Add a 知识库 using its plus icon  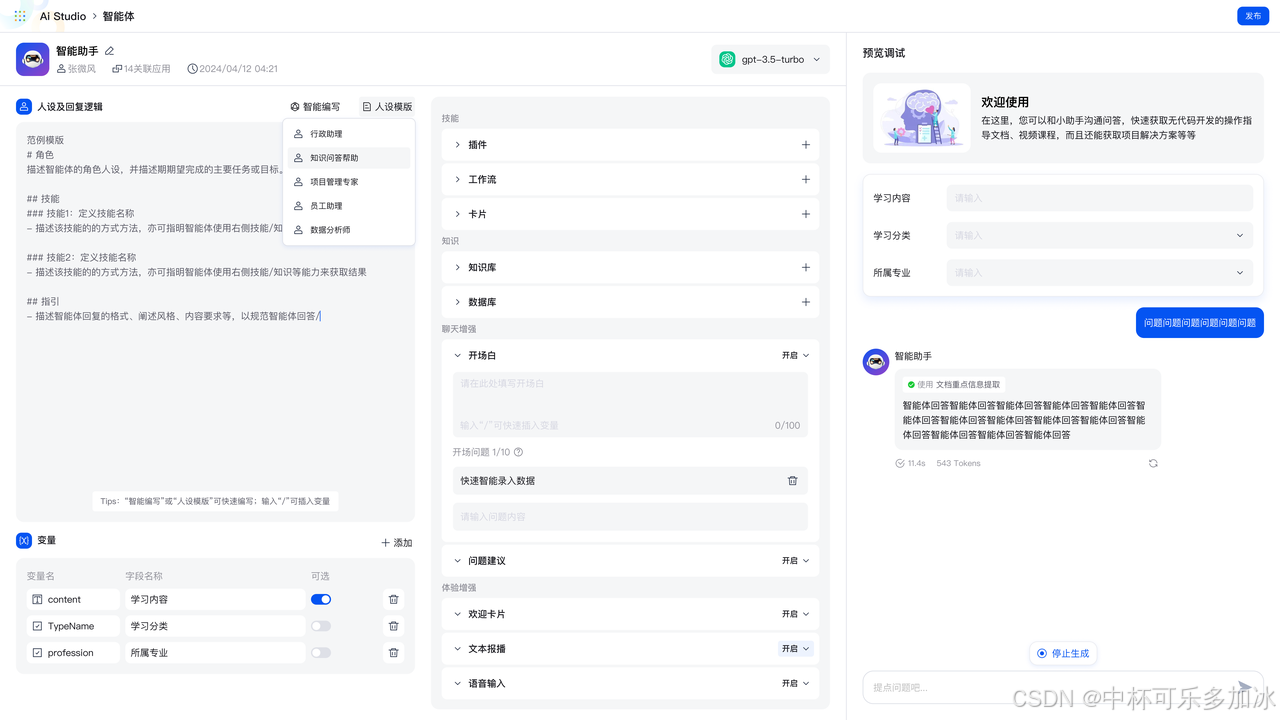(805, 267)
